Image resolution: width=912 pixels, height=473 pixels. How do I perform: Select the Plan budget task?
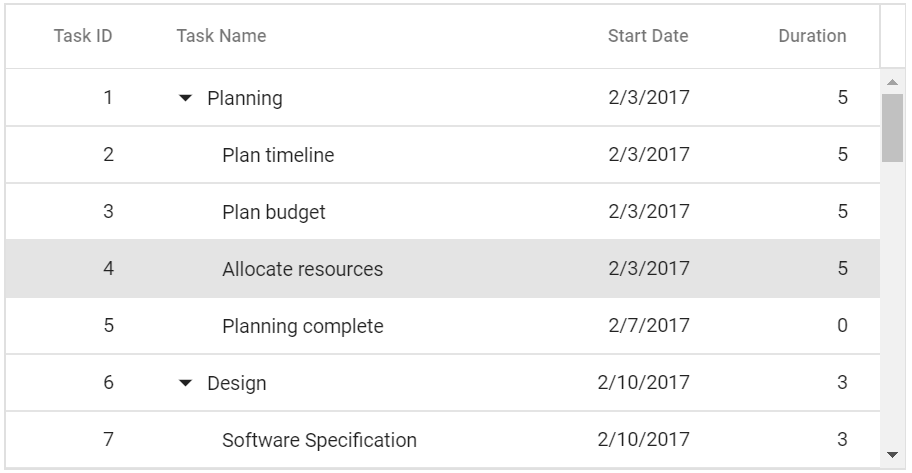click(274, 212)
